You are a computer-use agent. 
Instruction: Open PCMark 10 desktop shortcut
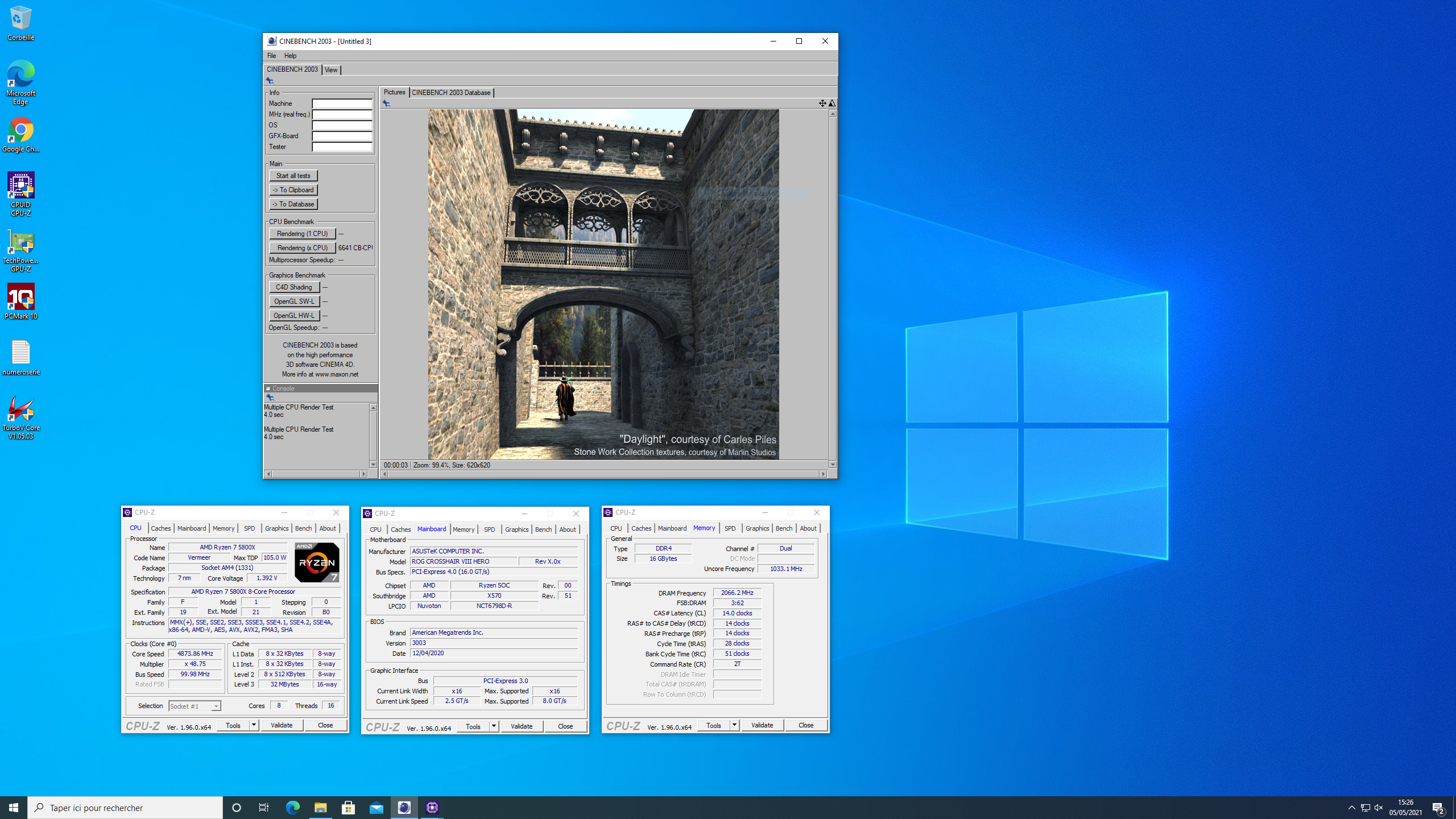20,301
